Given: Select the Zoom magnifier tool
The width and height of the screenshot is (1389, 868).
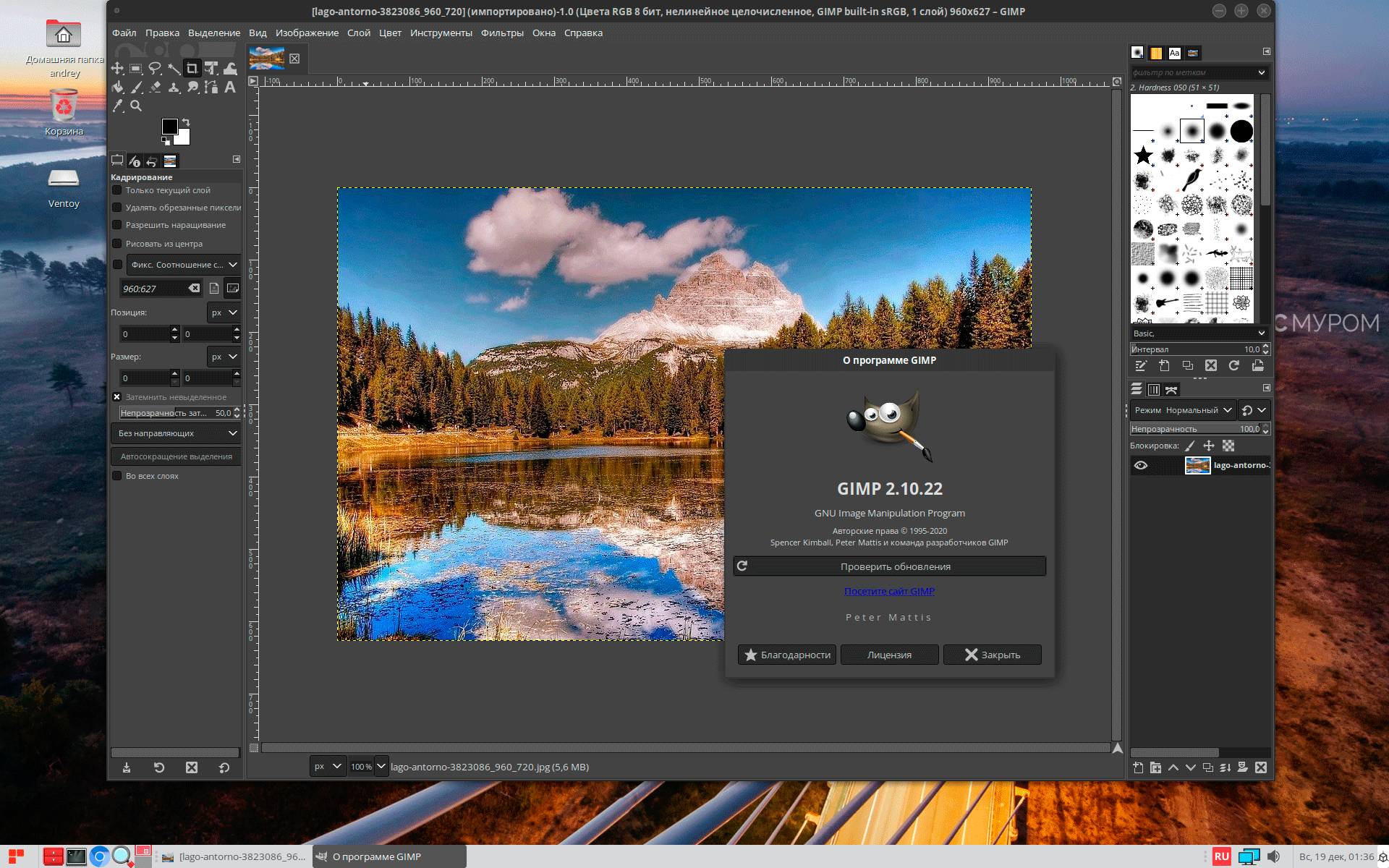Looking at the screenshot, I should (136, 106).
